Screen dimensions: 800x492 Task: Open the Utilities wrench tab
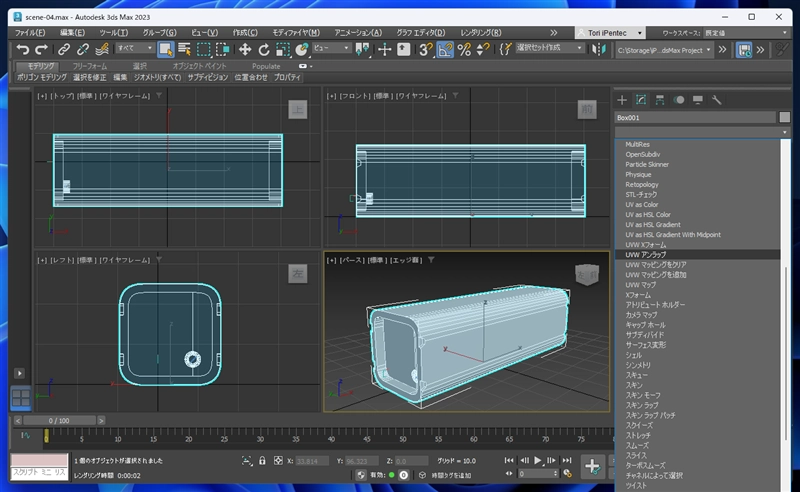click(716, 100)
